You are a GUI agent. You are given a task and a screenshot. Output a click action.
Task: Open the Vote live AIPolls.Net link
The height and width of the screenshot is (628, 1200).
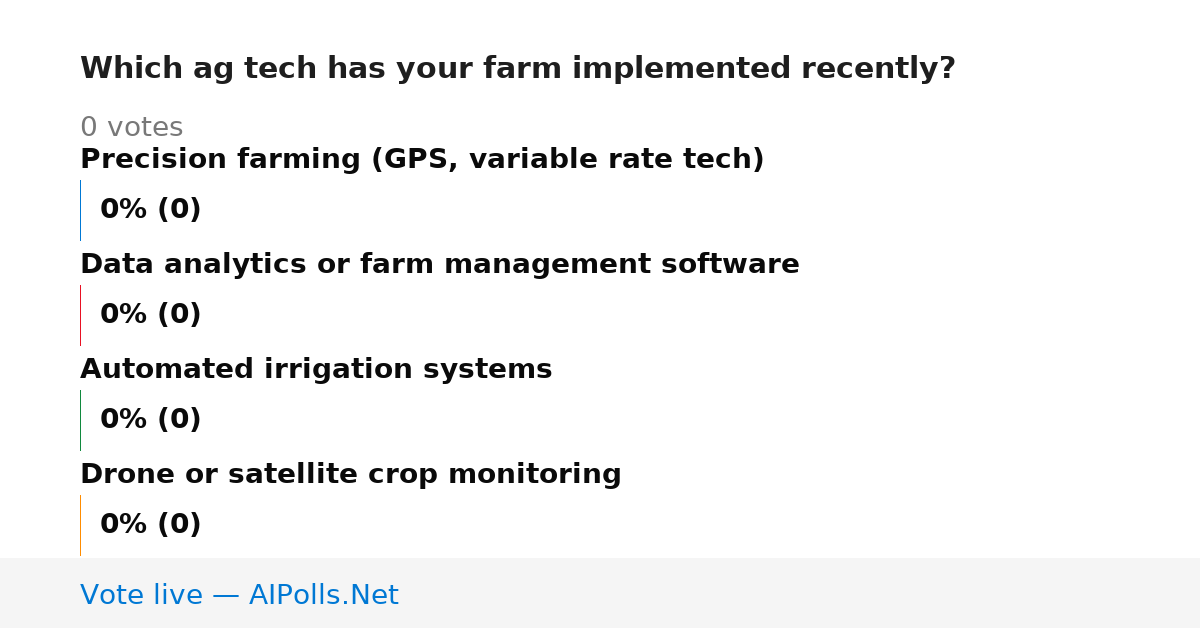coord(239,596)
